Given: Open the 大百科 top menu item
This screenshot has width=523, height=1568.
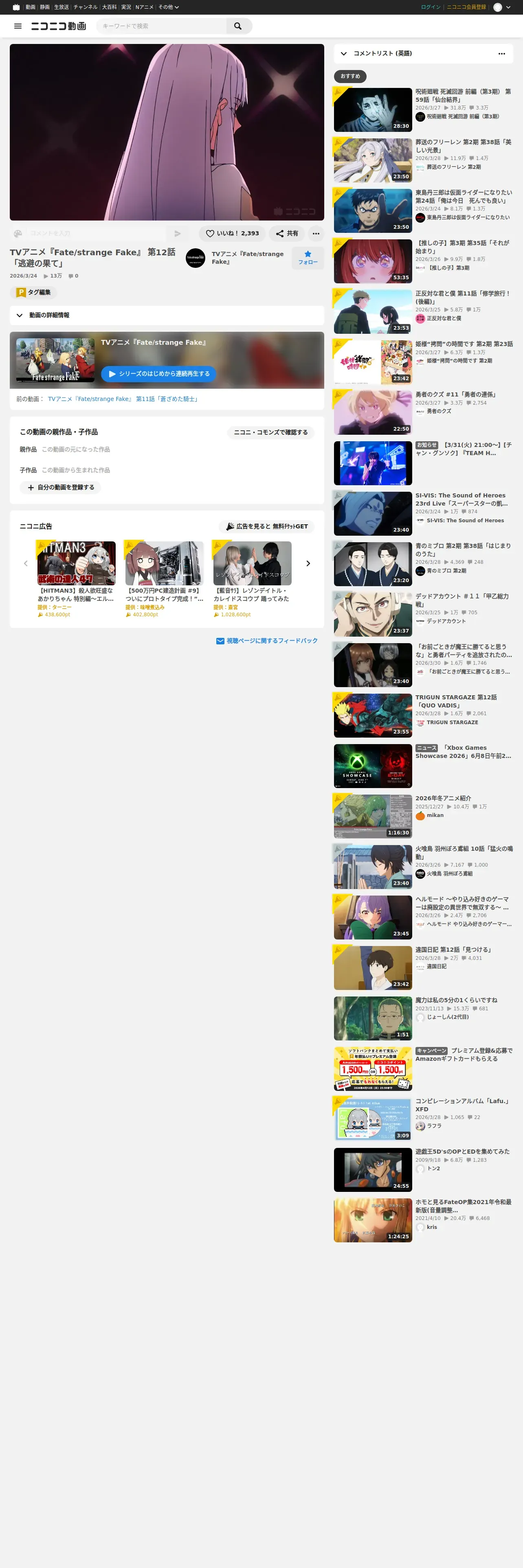Looking at the screenshot, I should 110,7.
